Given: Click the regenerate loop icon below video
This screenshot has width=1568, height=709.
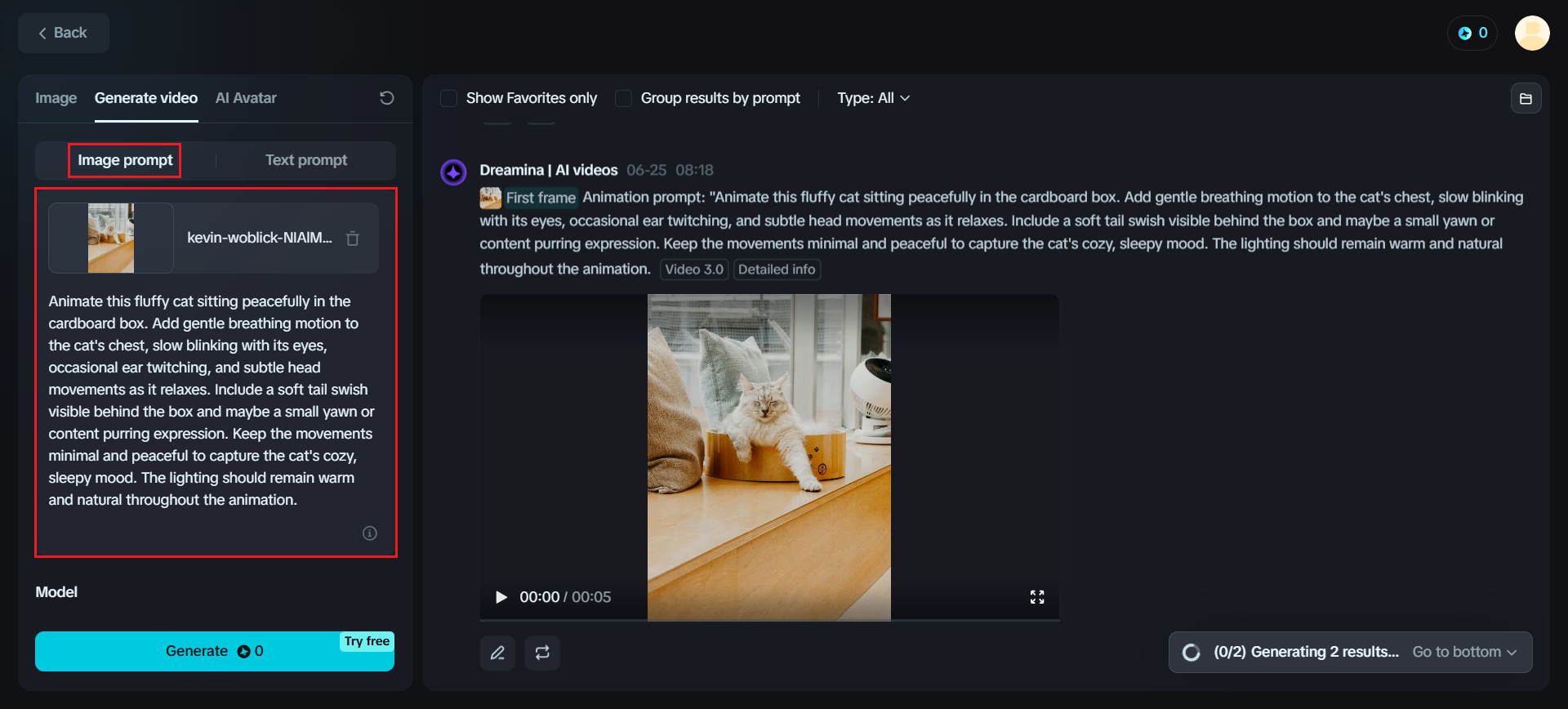Looking at the screenshot, I should point(542,653).
